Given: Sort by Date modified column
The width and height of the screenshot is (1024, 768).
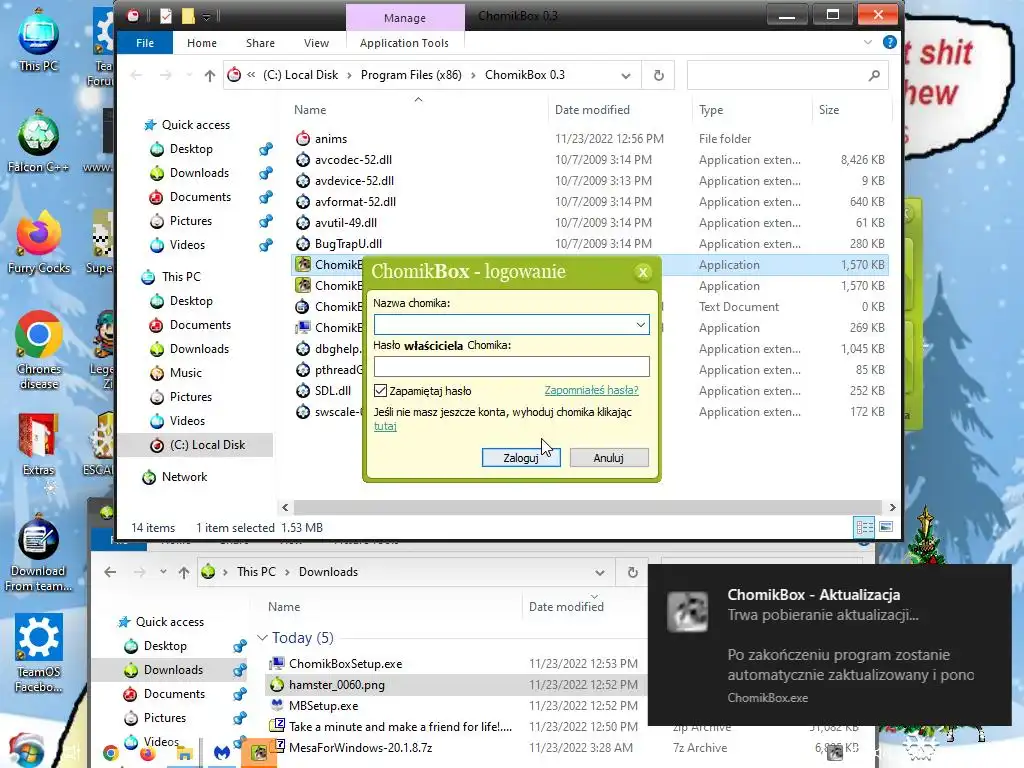Looking at the screenshot, I should coord(592,110).
